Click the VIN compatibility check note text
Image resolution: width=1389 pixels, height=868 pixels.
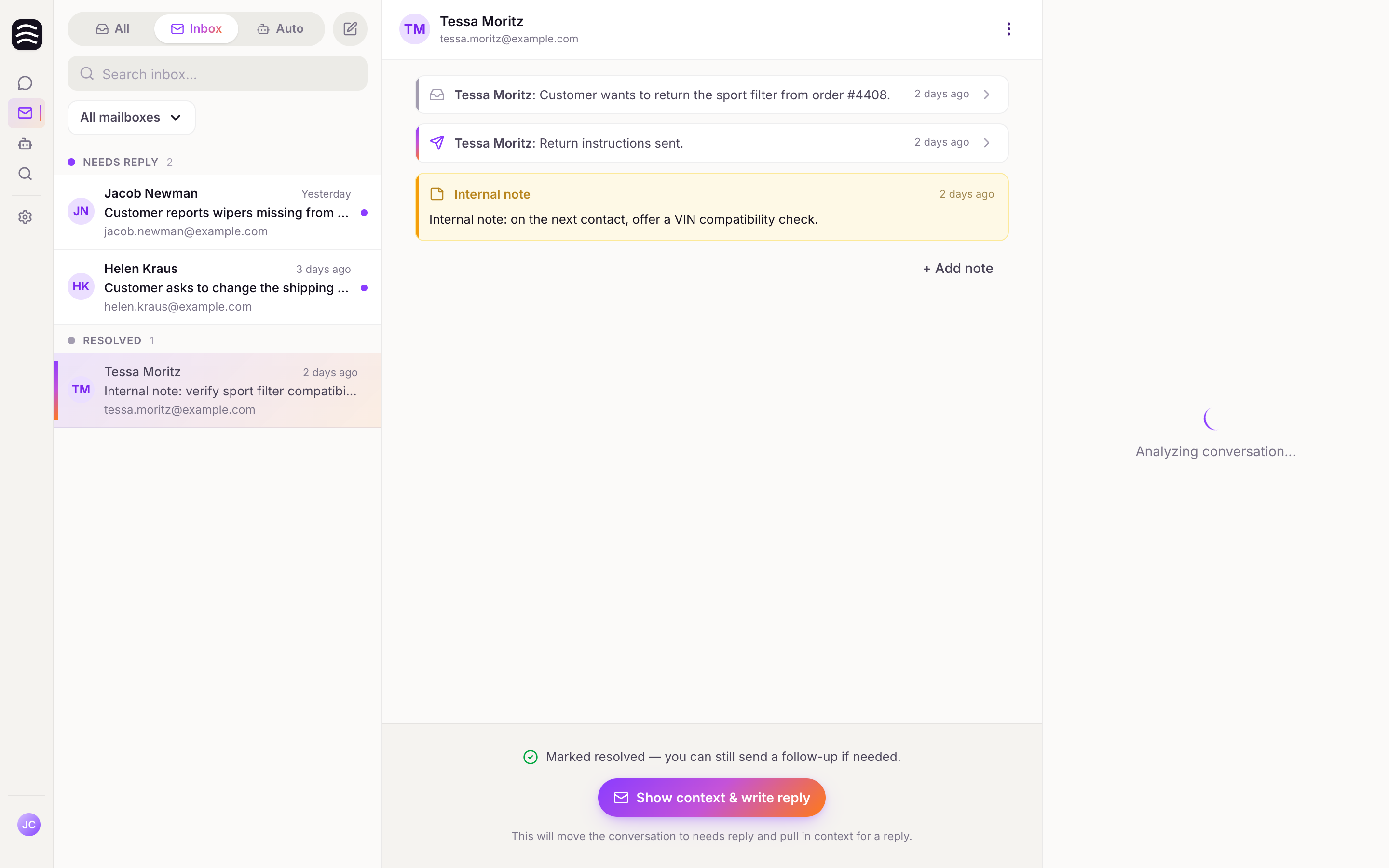coord(623,219)
